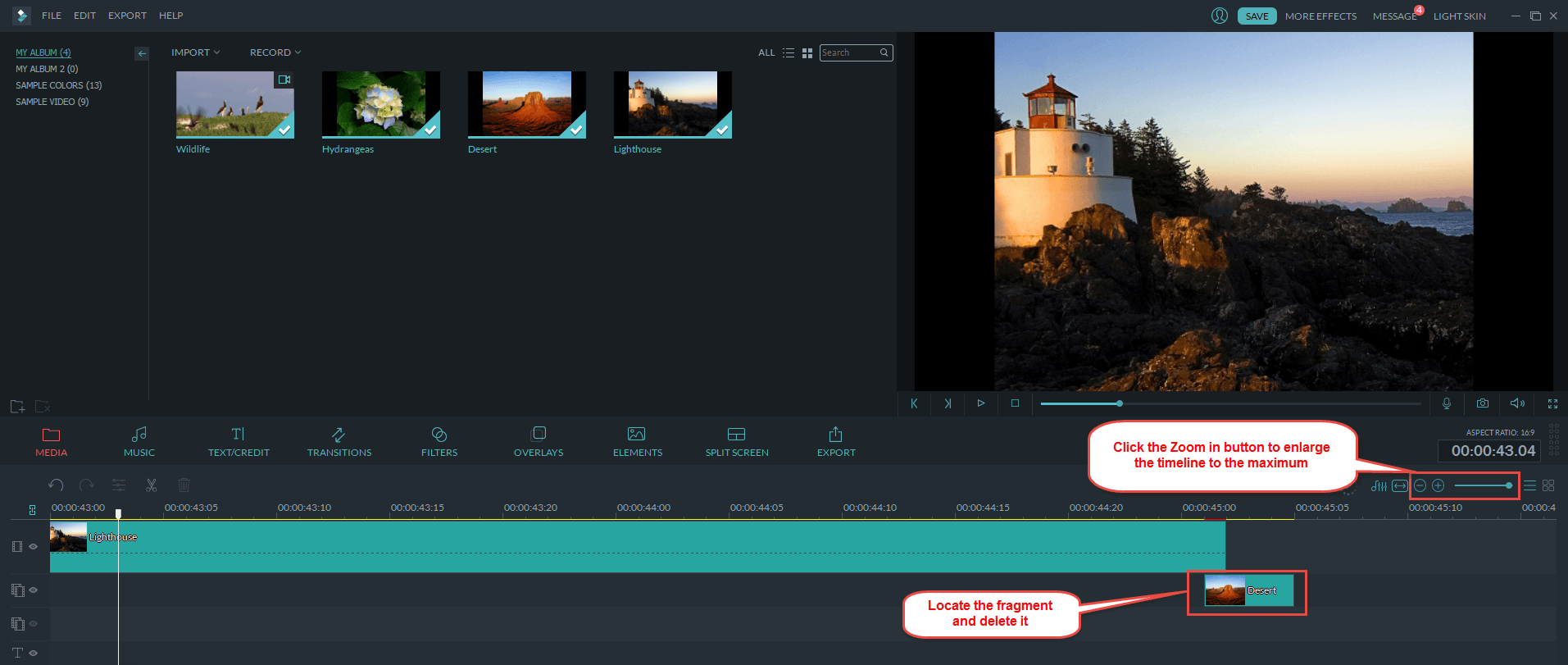Zoom timeline to fit

point(1400,485)
